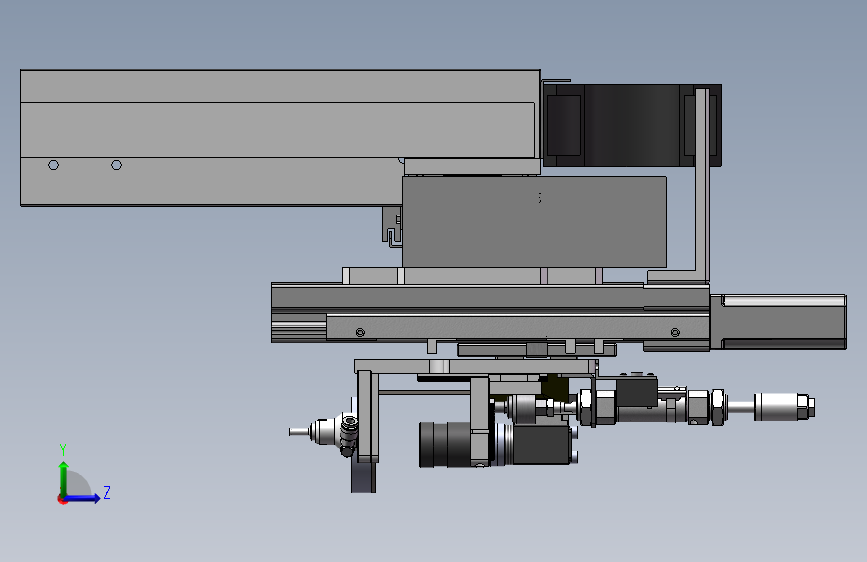Select the black pneumatic elbow fitting
This screenshot has height=562, width=867.
(x=348, y=436)
